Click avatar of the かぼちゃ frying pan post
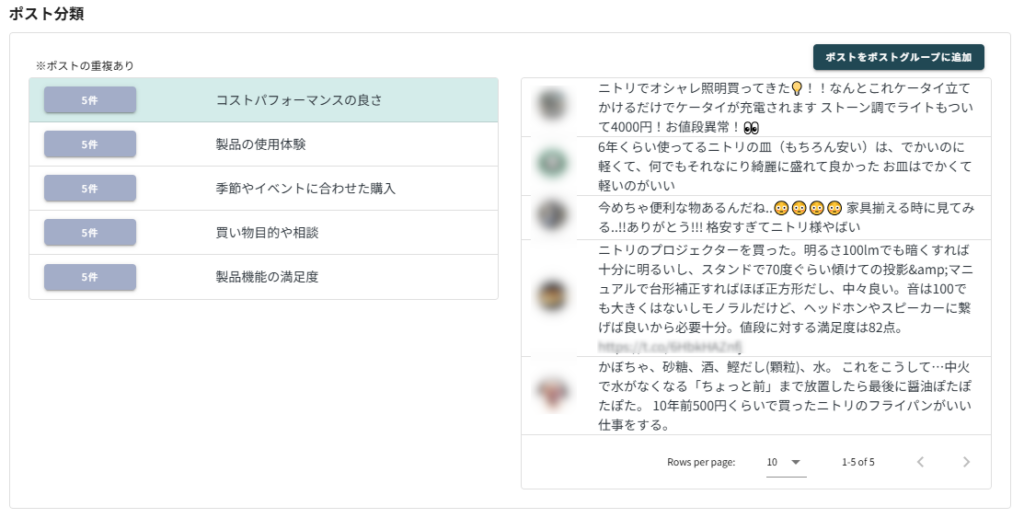 click(x=552, y=393)
